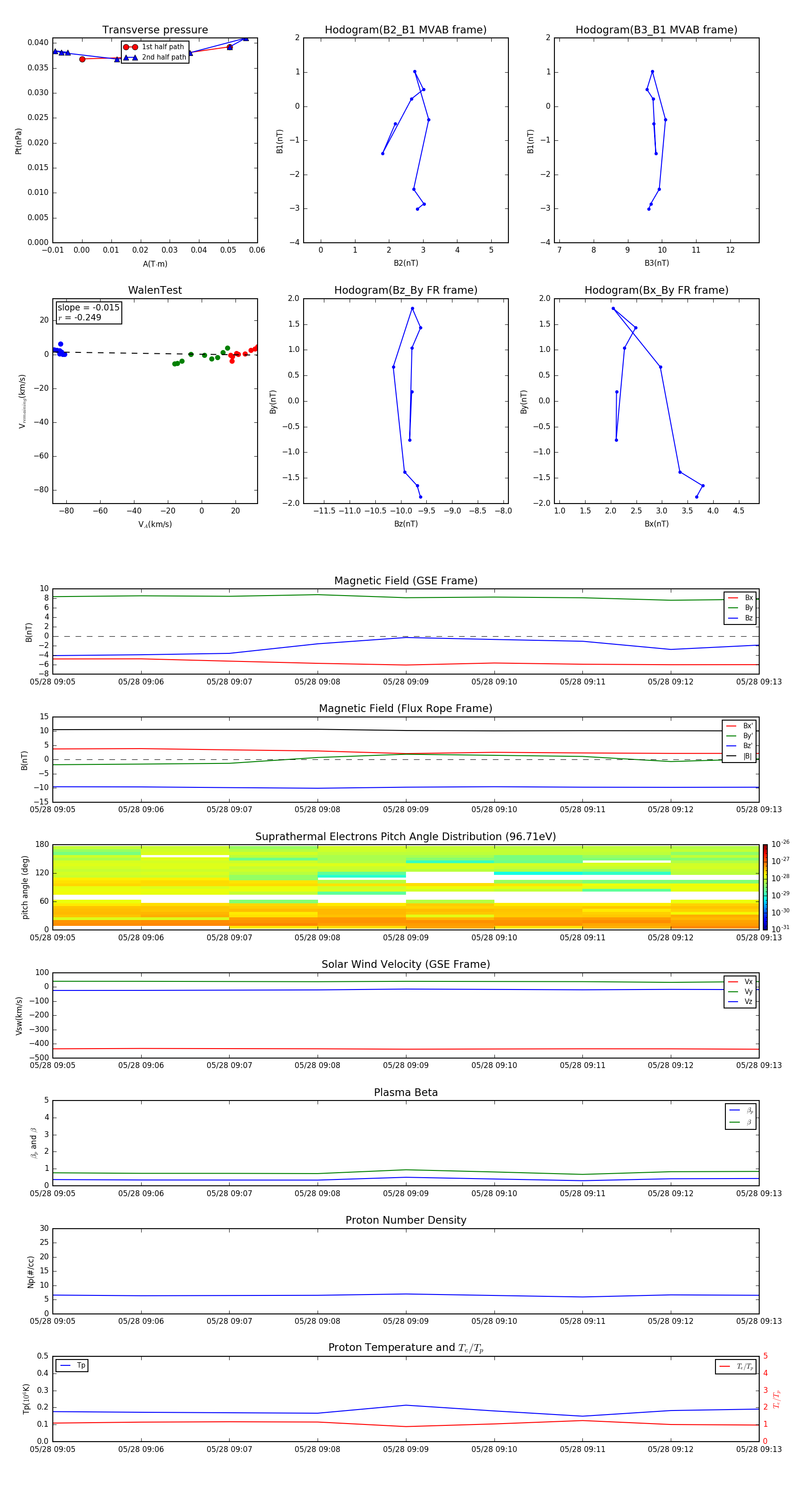Click the 'Hodogram(Bz_By FR frame)' title

coord(406,290)
